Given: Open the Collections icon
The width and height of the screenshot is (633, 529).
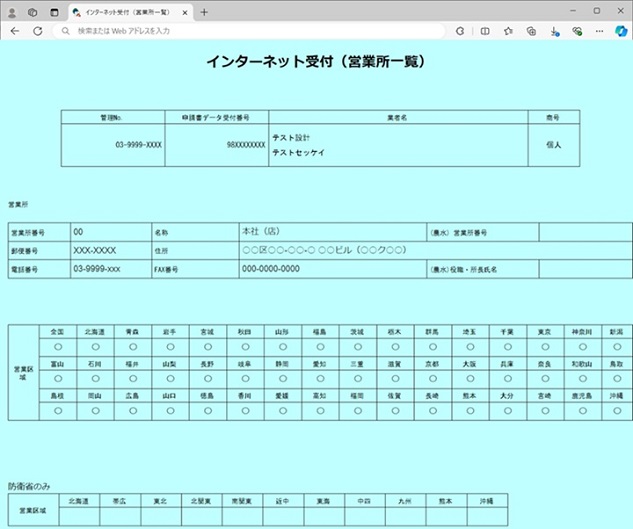Looking at the screenshot, I should tap(531, 31).
